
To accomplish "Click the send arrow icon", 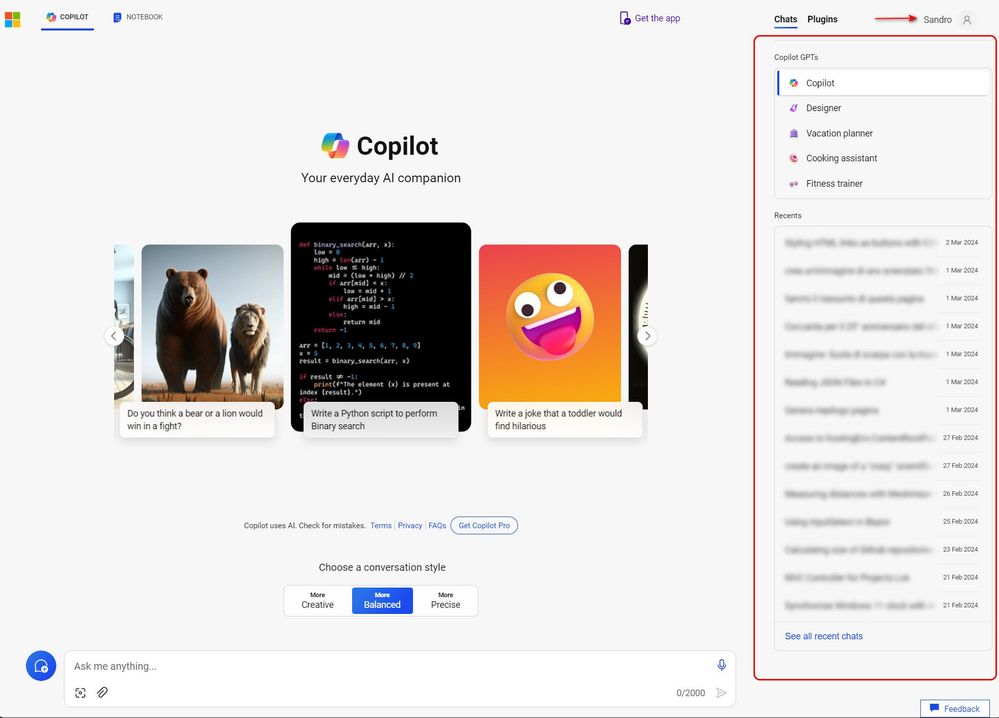I will (x=721, y=693).
